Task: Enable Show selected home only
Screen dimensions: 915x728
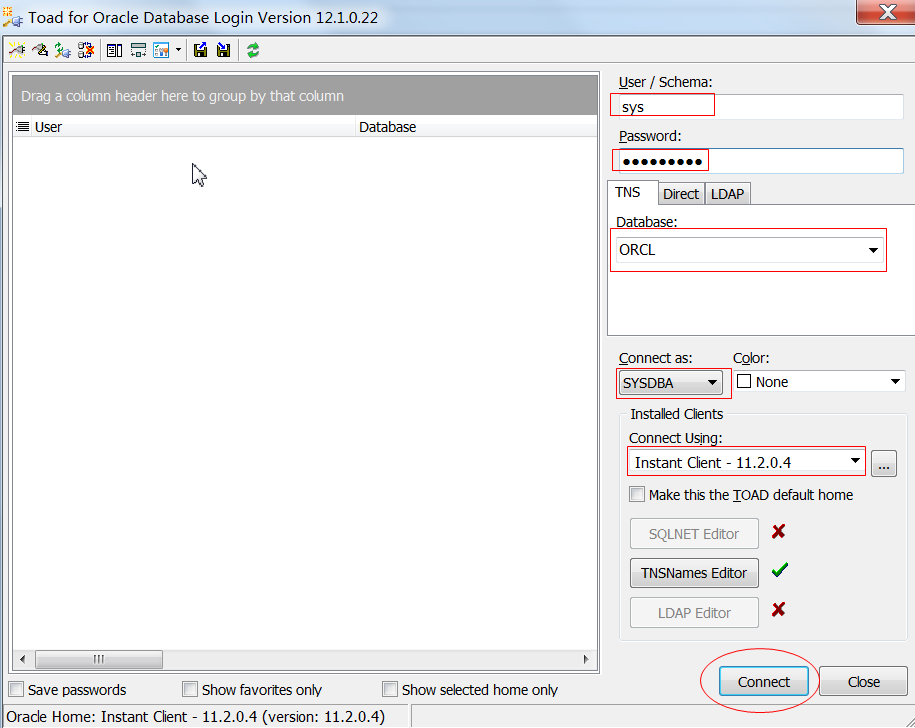Action: pos(390,689)
